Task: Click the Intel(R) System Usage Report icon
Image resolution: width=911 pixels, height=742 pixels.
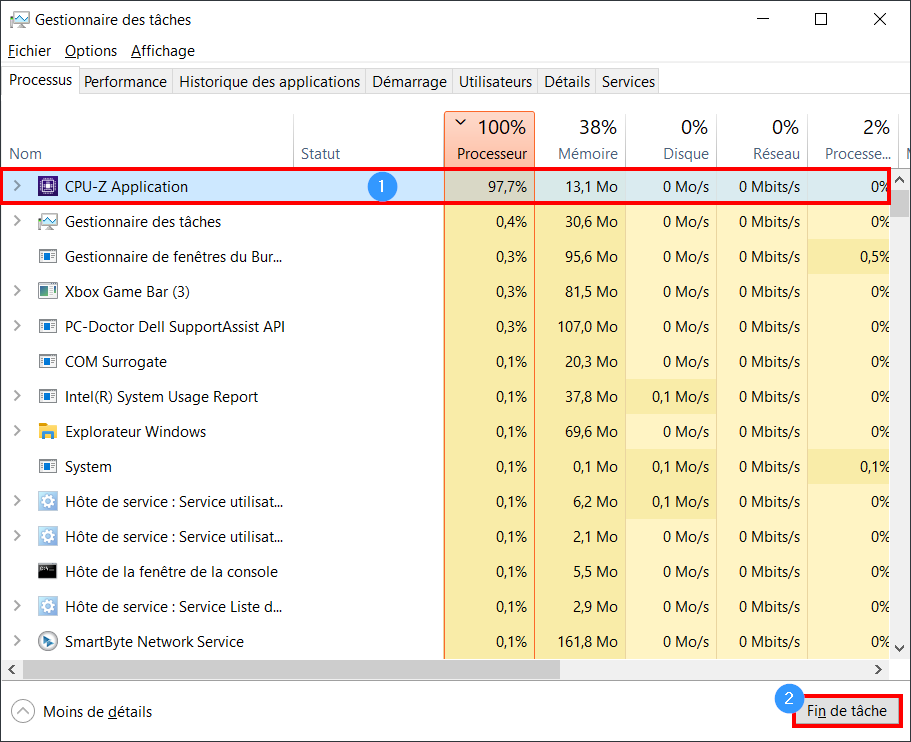Action: point(48,396)
